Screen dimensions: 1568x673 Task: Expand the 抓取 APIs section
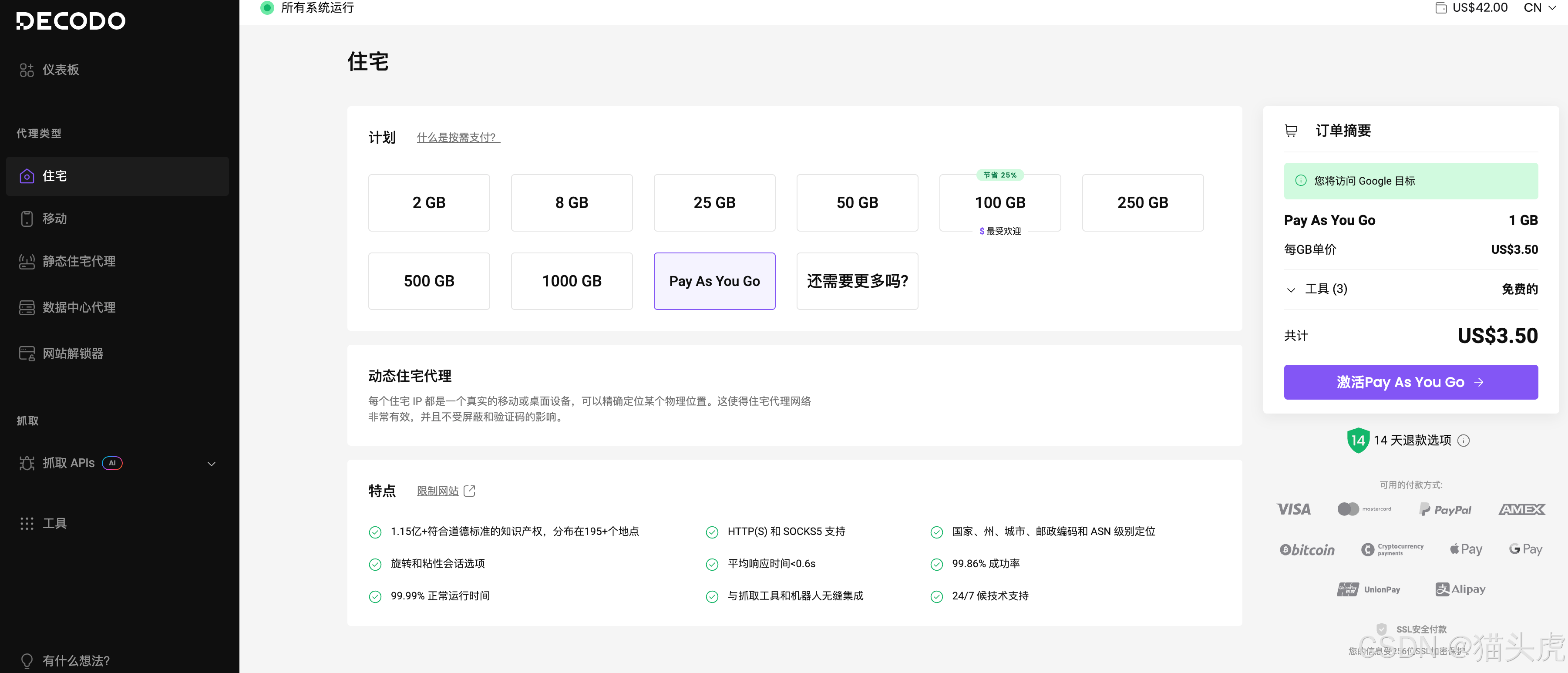click(211, 463)
